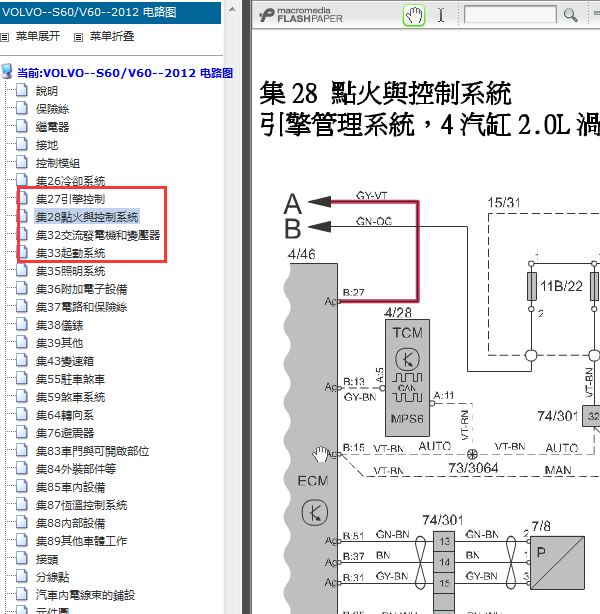The height and width of the screenshot is (614, 600).
Task: Click the page icon beside 接地
Action: point(22,144)
